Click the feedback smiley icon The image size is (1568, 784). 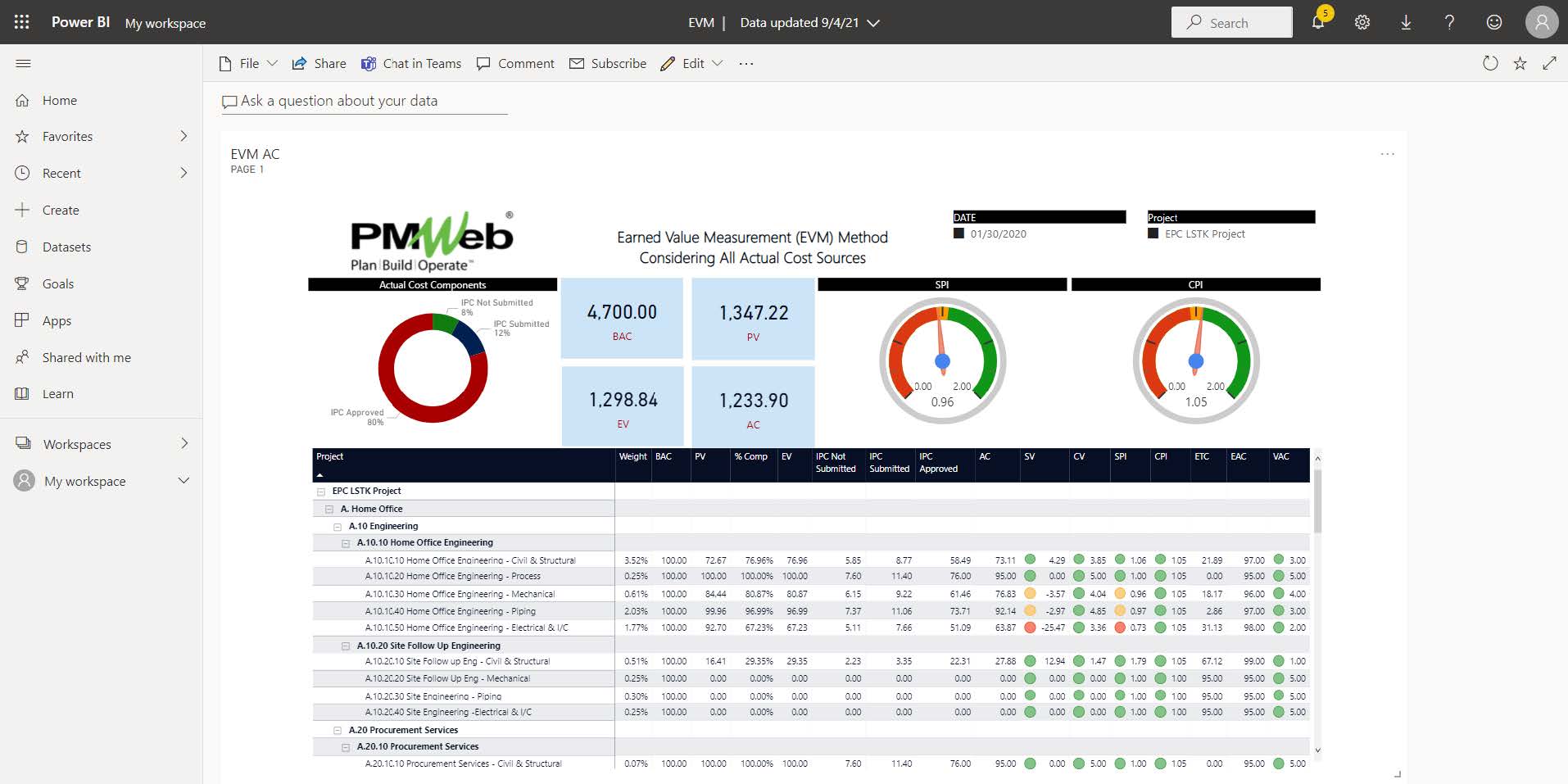click(x=1494, y=23)
